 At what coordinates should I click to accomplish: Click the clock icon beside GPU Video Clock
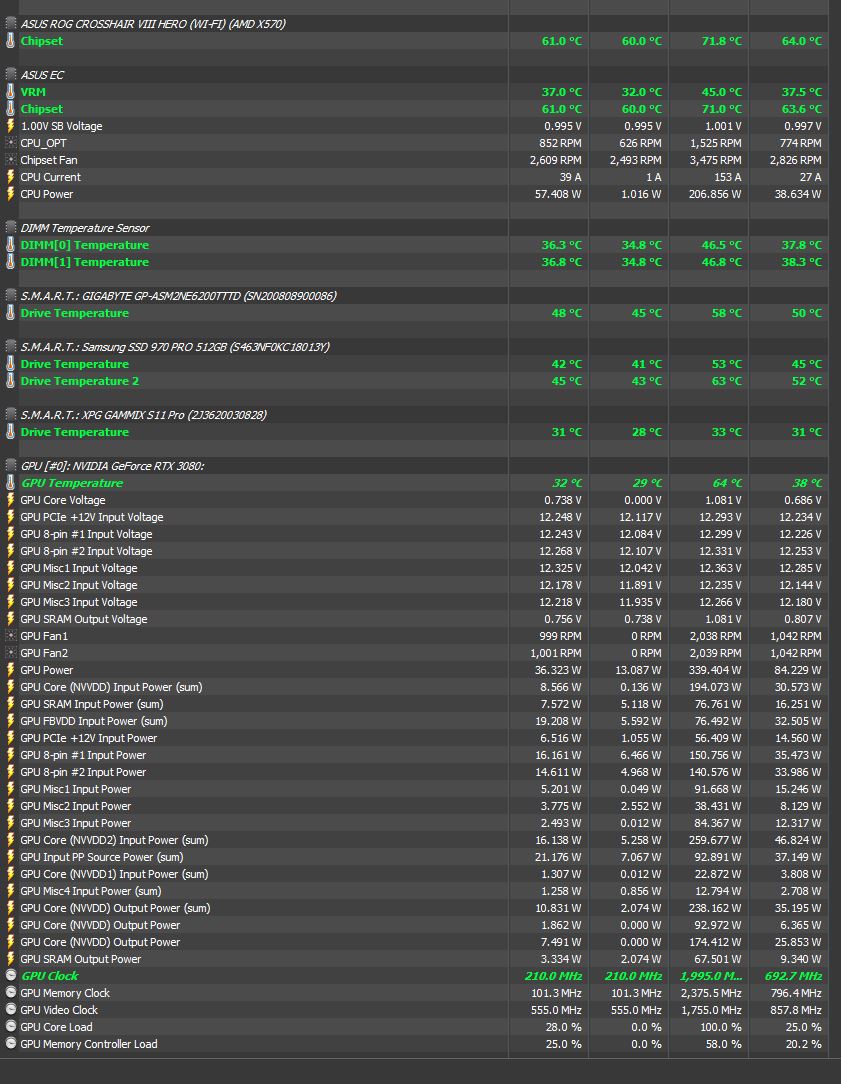point(10,1010)
